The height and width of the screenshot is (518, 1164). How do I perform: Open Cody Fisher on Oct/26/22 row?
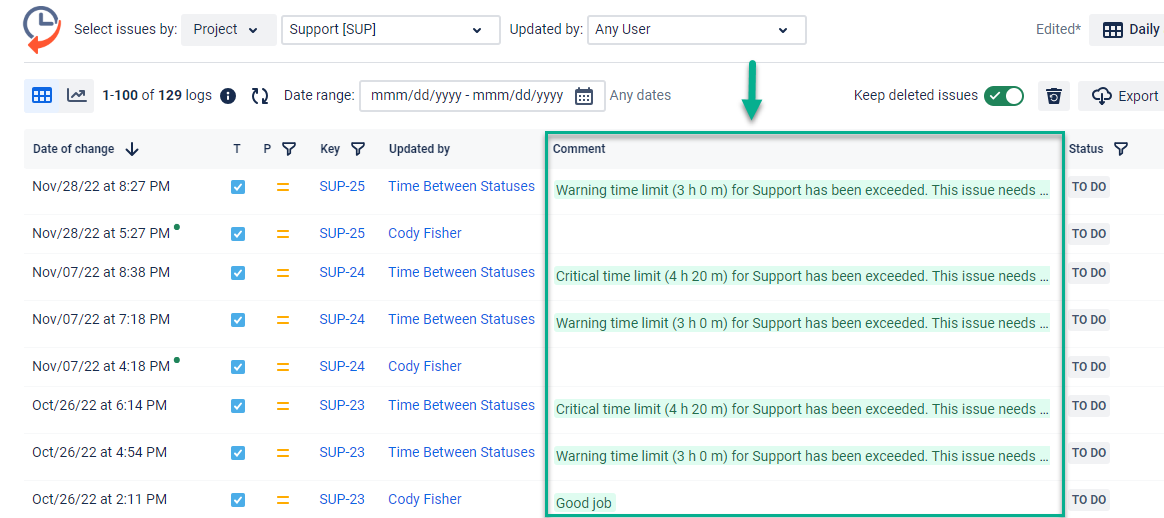(x=425, y=499)
